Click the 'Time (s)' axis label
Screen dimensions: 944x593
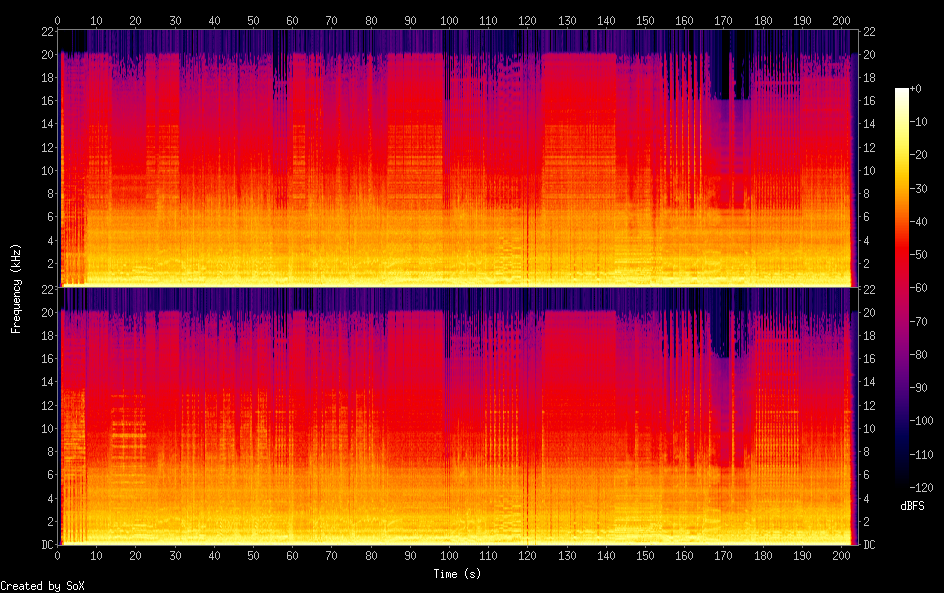pos(457,574)
